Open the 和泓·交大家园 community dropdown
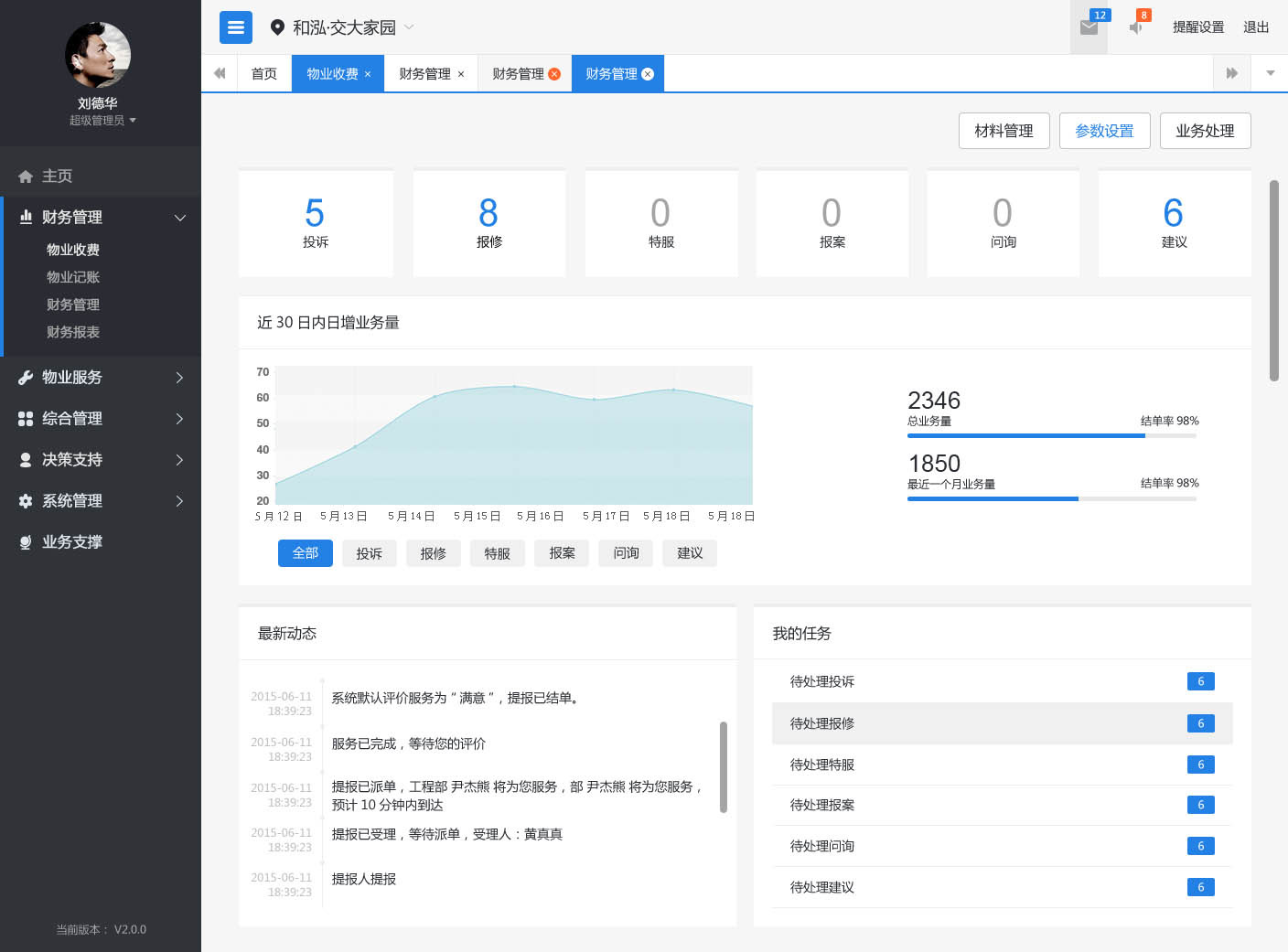Screen dimensions: 1288x952 [353, 27]
